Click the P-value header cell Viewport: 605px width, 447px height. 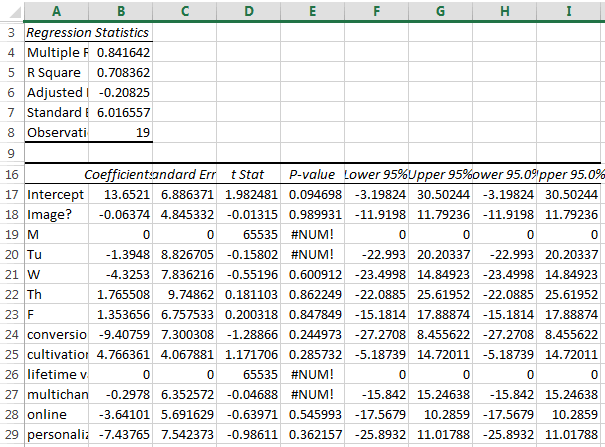click(312, 174)
